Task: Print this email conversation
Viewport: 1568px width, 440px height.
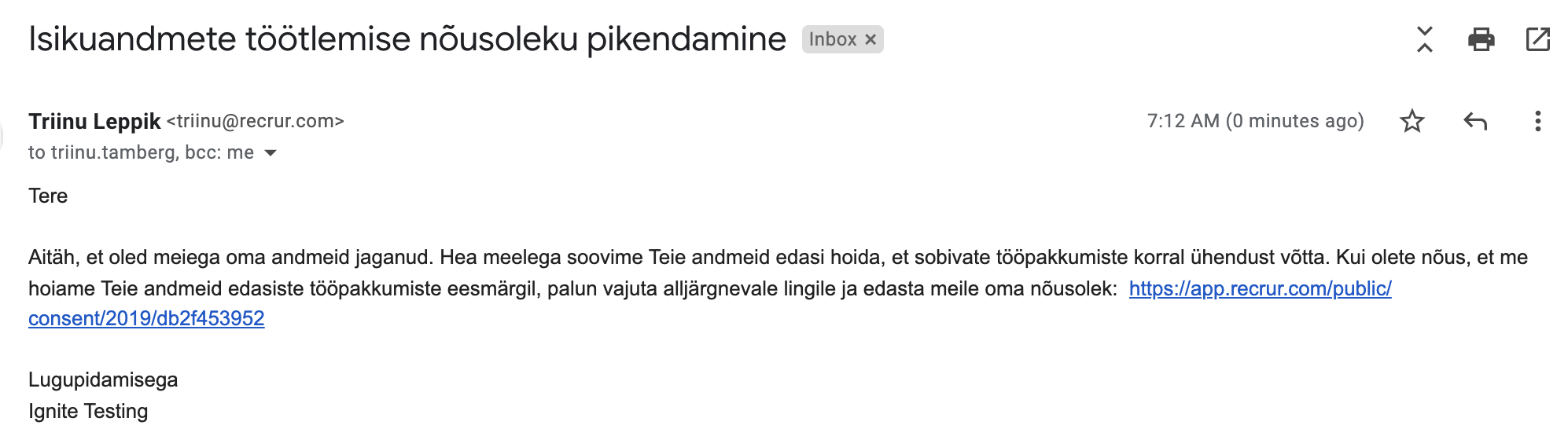Action: pos(1481,39)
